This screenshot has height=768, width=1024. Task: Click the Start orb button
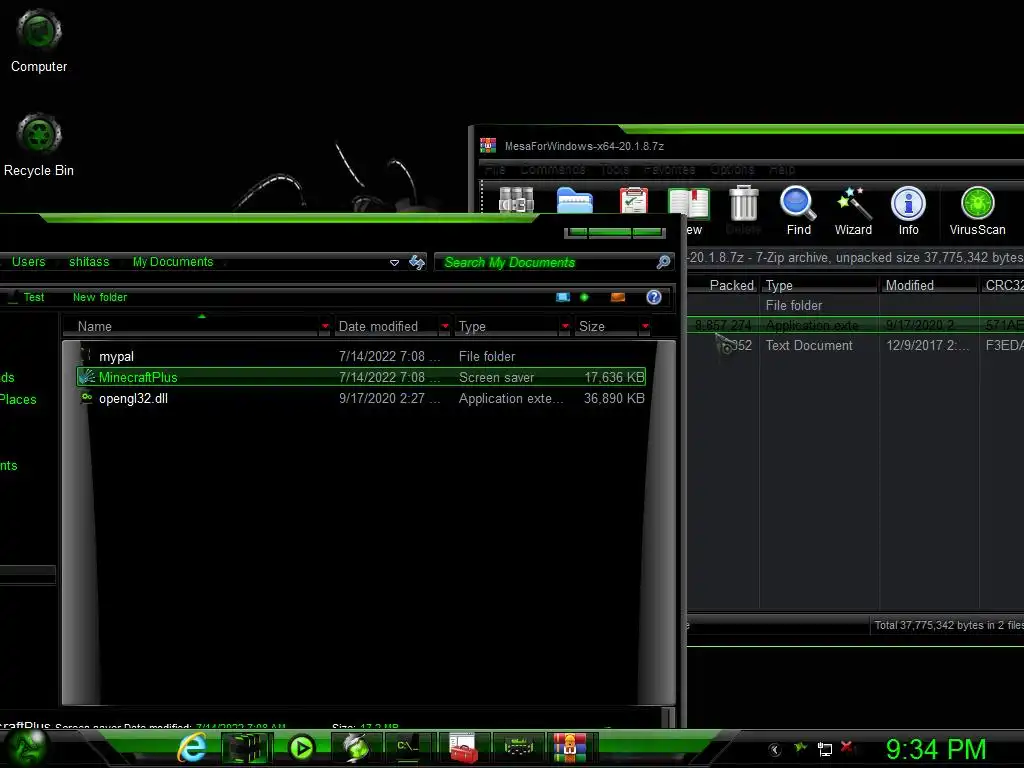pos(26,748)
